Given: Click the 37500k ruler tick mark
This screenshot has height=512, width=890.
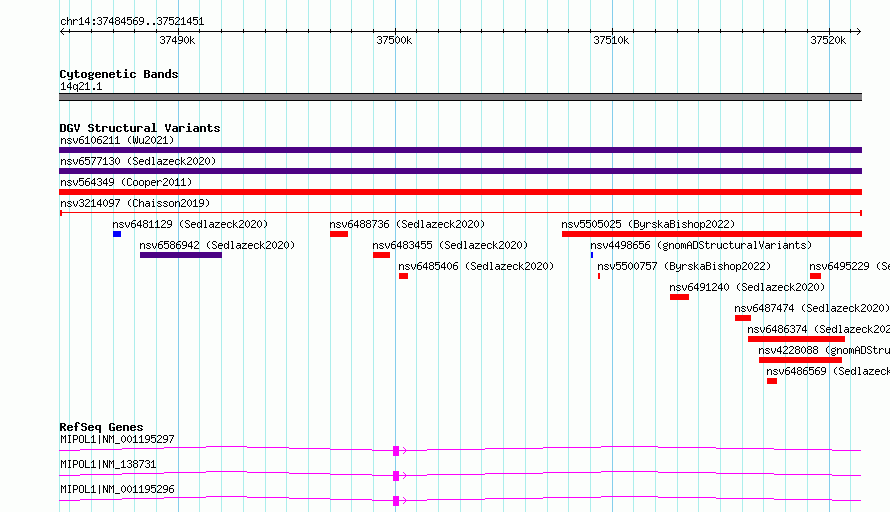Looking at the screenshot, I should click(x=396, y=32).
